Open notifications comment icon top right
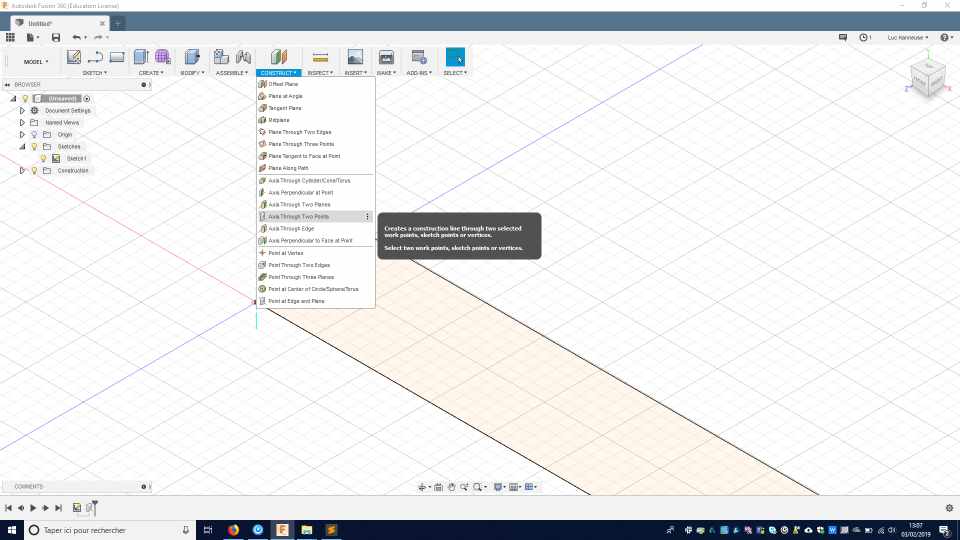This screenshot has width=960, height=540. tap(843, 37)
